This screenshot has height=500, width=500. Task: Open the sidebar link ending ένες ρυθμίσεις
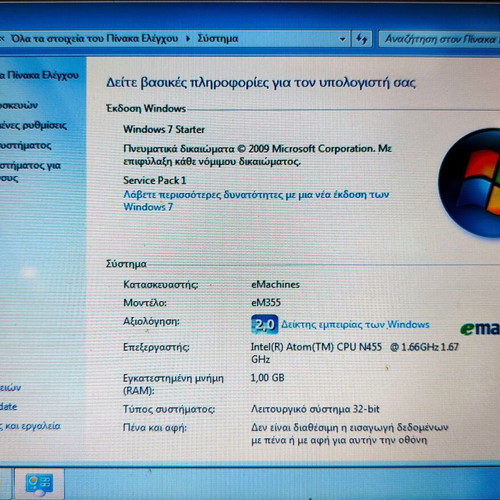(x=33, y=125)
